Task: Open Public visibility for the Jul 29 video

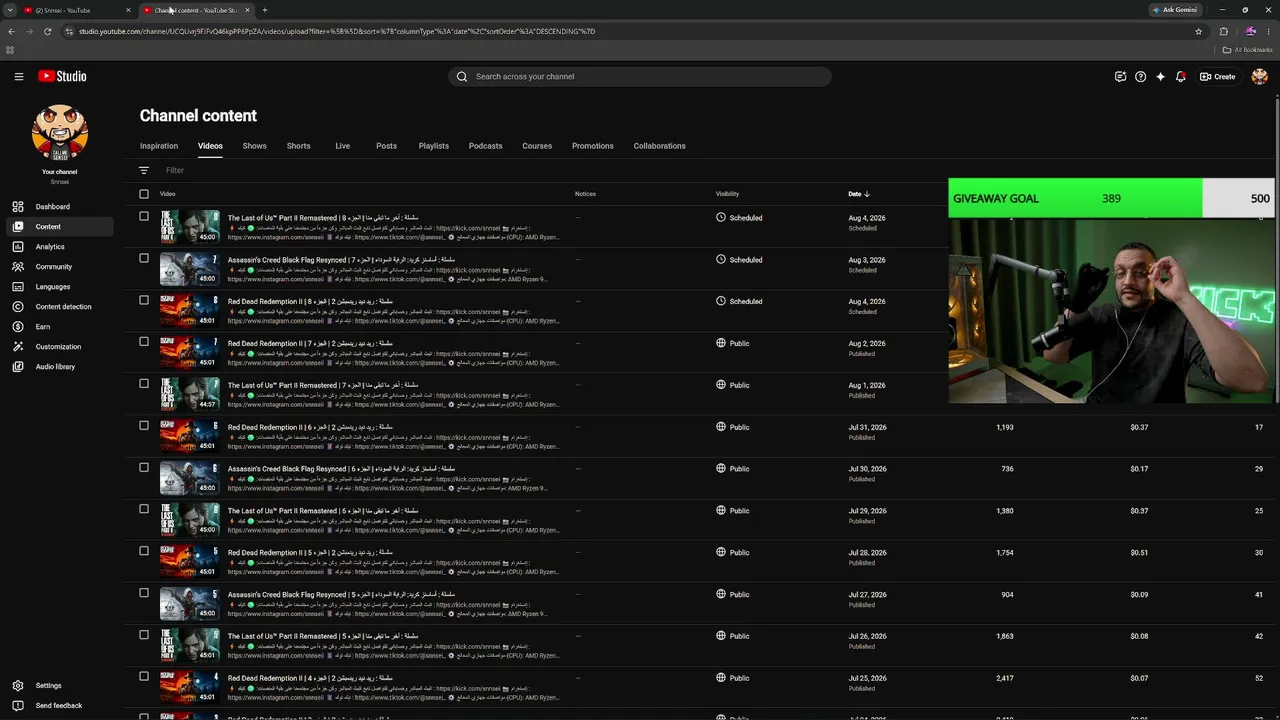Action: [733, 511]
